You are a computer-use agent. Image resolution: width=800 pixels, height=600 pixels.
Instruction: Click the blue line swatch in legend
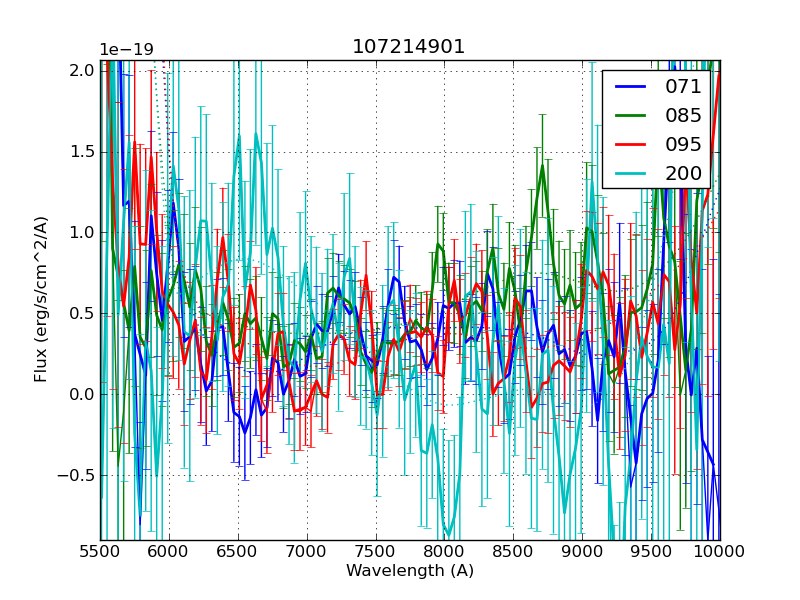(x=630, y=87)
